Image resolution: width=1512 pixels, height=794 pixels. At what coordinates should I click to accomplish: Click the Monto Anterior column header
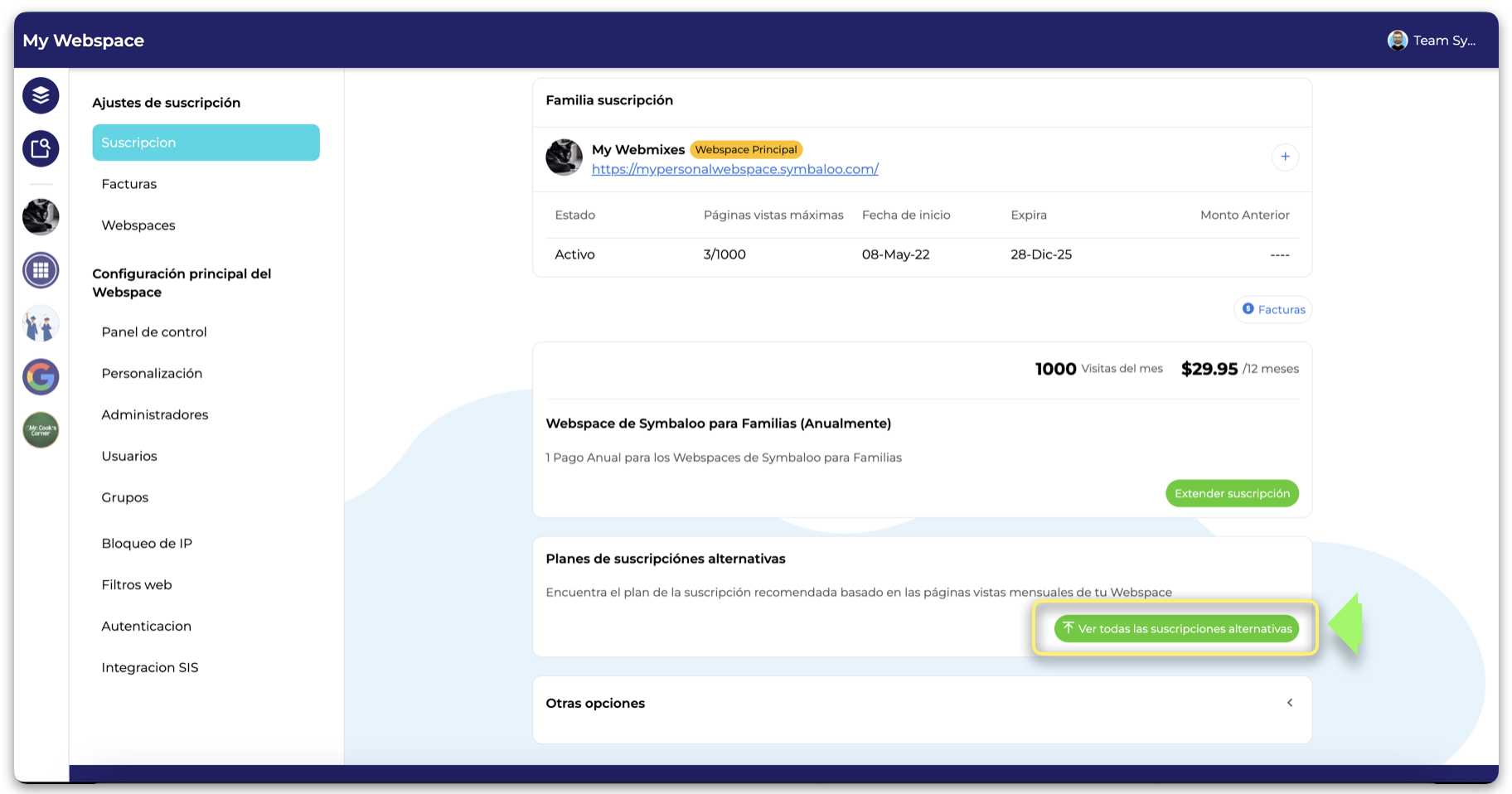[x=1245, y=215]
